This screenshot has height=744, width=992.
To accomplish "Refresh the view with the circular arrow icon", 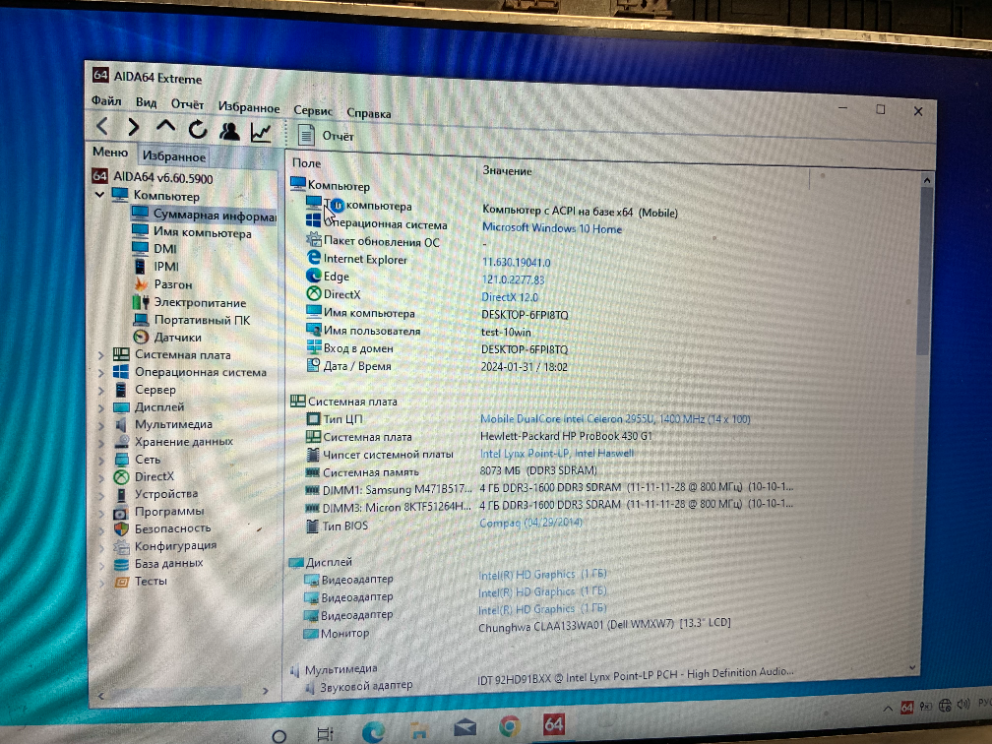I will tap(197, 129).
